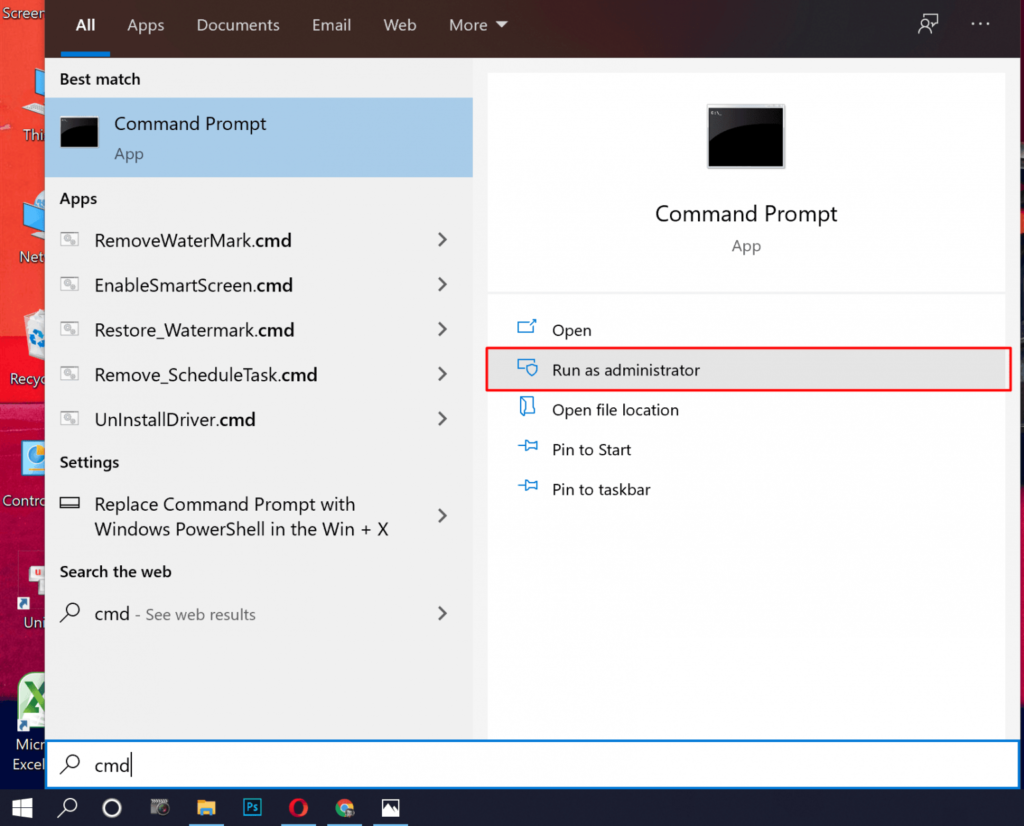Click the UnInstallDriver.cmd file icon
This screenshot has height=826, width=1024.
point(70,418)
